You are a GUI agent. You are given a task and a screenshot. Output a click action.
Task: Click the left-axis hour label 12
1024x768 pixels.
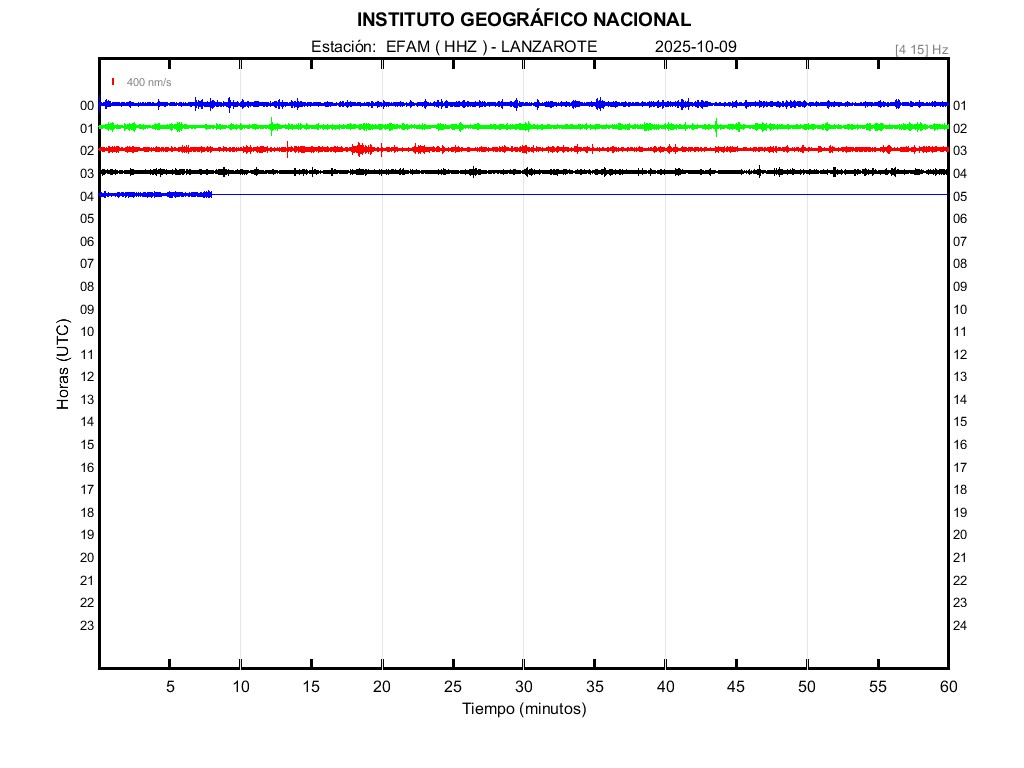coord(87,377)
